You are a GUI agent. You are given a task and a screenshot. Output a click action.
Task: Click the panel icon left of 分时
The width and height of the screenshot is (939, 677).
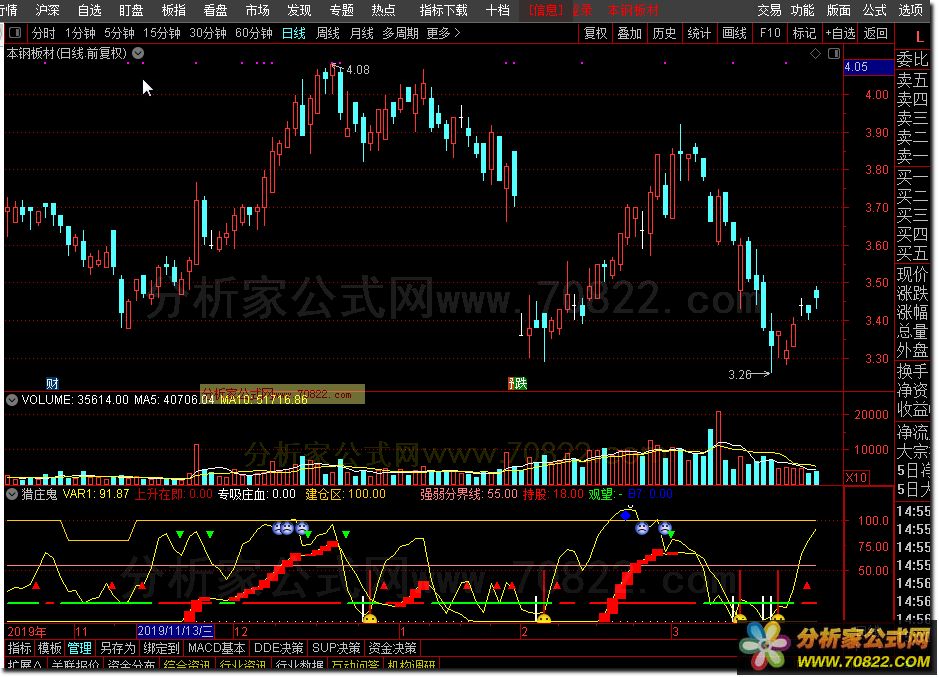[x=14, y=33]
